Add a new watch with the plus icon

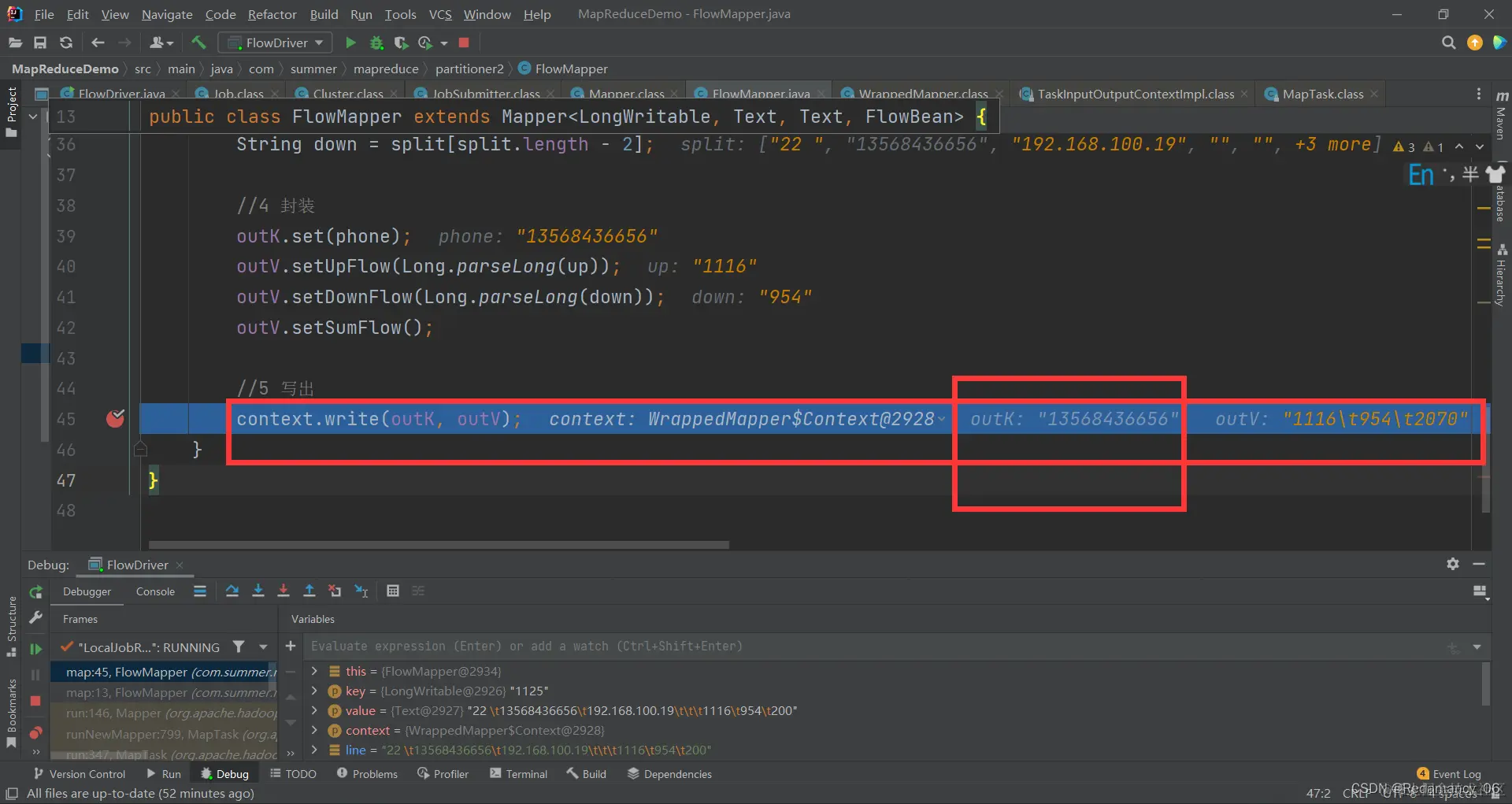click(291, 646)
